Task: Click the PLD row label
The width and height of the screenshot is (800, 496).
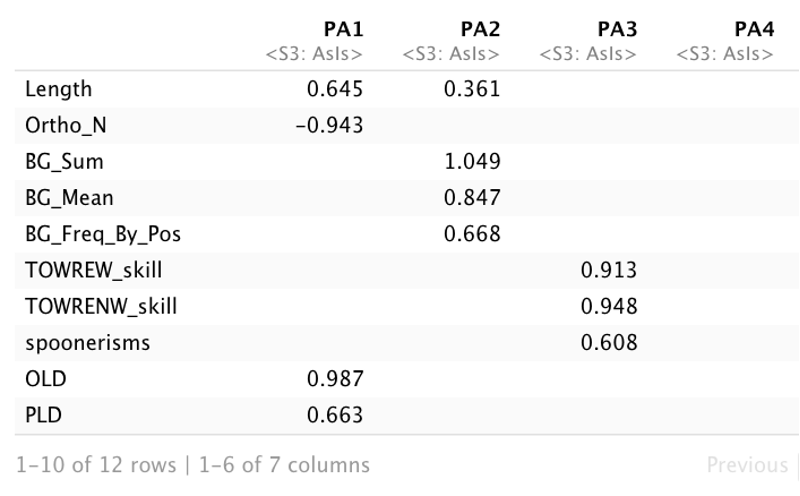Action: (43, 415)
